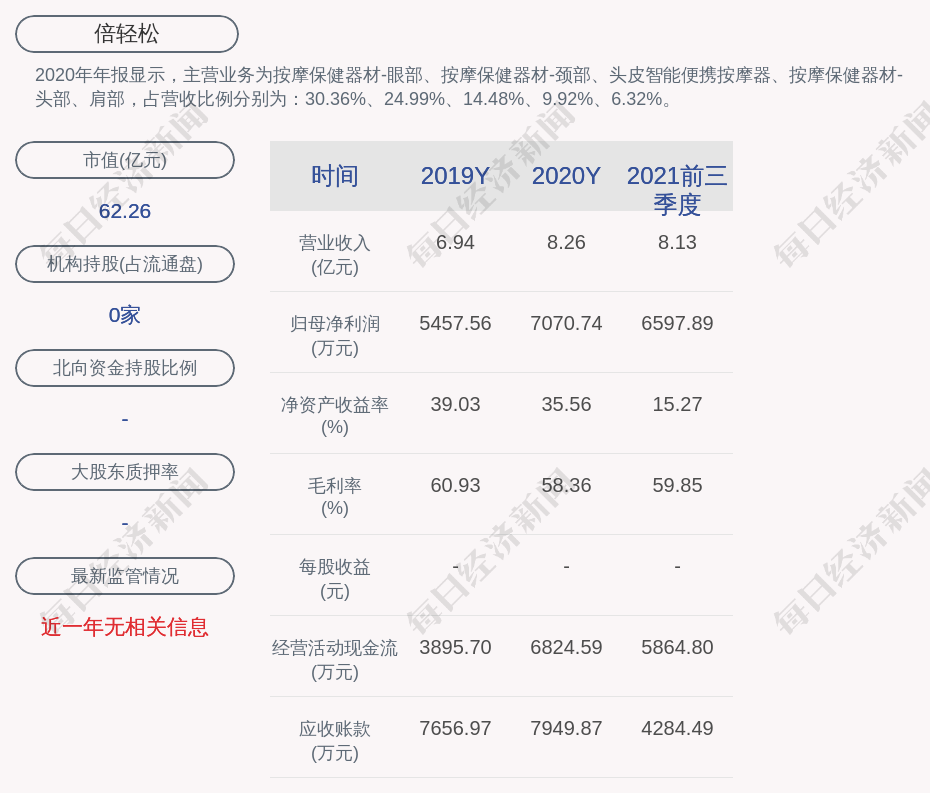Viewport: 930px width, 793px height.
Task: Click the 0家 institutional holdings value
Action: 125,315
